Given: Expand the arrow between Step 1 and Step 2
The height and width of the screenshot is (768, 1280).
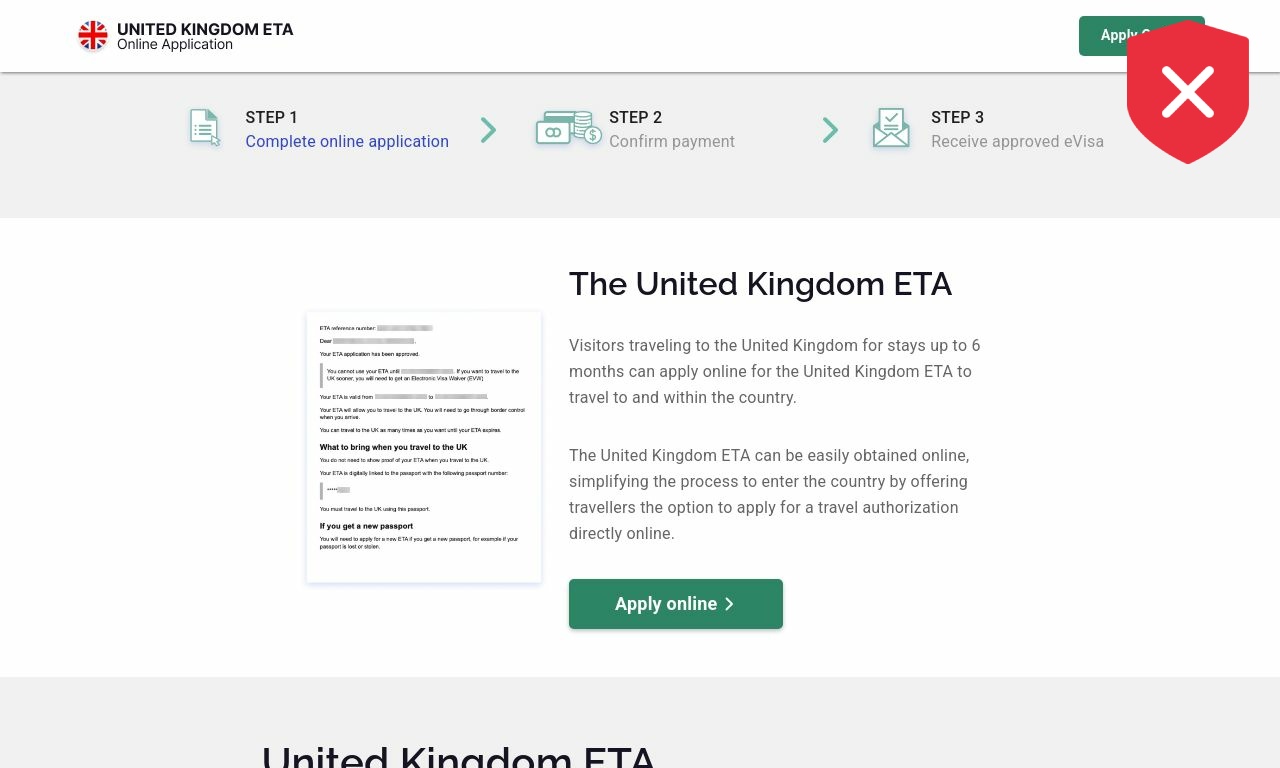Looking at the screenshot, I should 488,130.
